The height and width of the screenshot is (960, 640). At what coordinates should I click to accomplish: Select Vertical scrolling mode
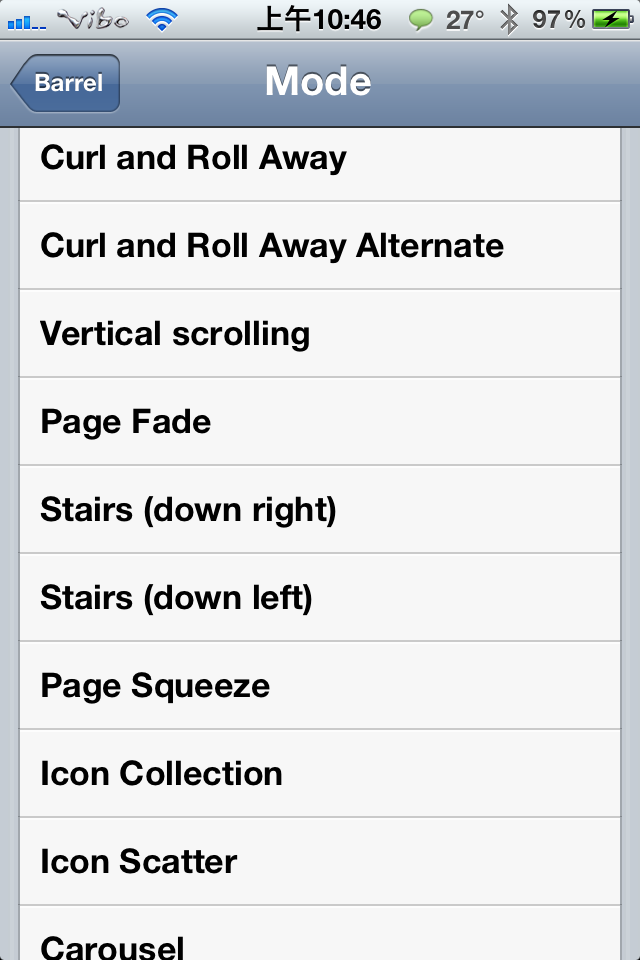click(320, 334)
